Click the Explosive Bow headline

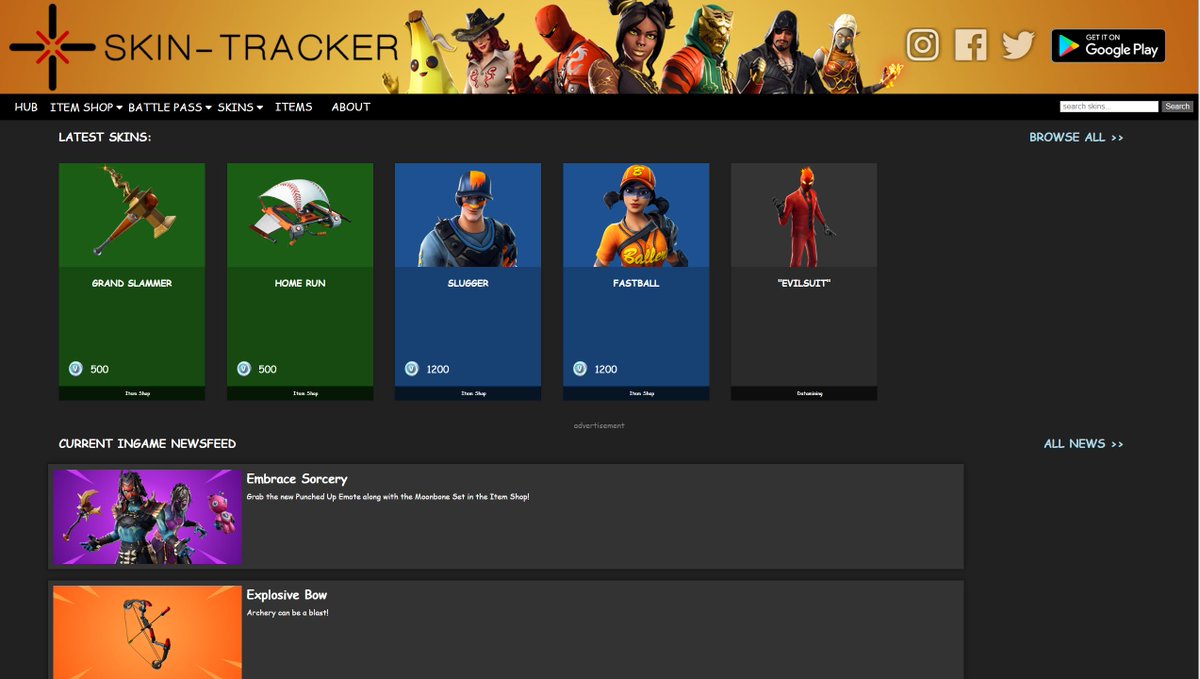click(287, 595)
